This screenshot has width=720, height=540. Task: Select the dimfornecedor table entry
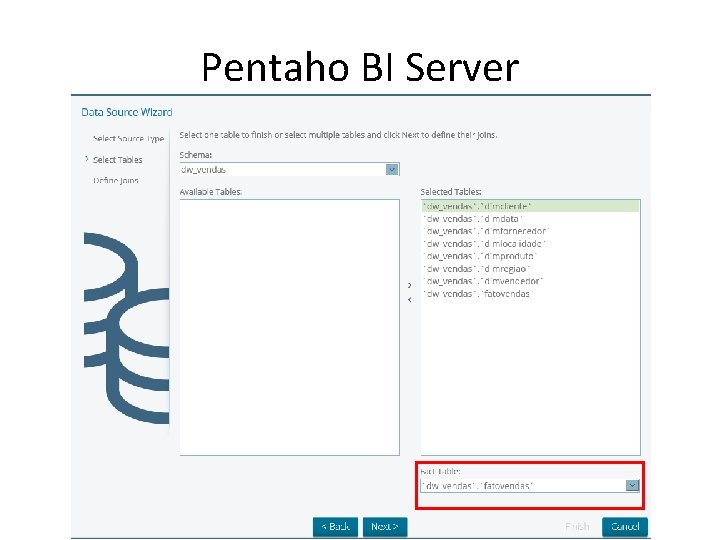pyautogui.click(x=530, y=231)
